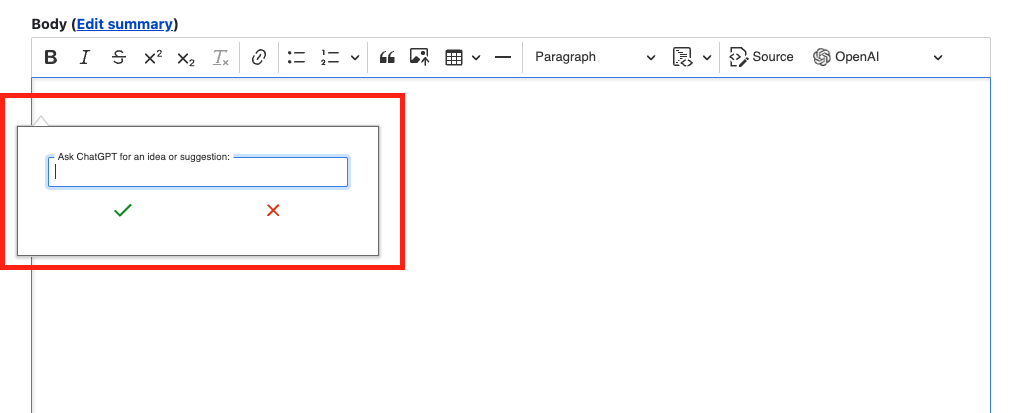
Task: Confirm the ChatGPT prompt with the green checkmark
Action: click(x=123, y=210)
